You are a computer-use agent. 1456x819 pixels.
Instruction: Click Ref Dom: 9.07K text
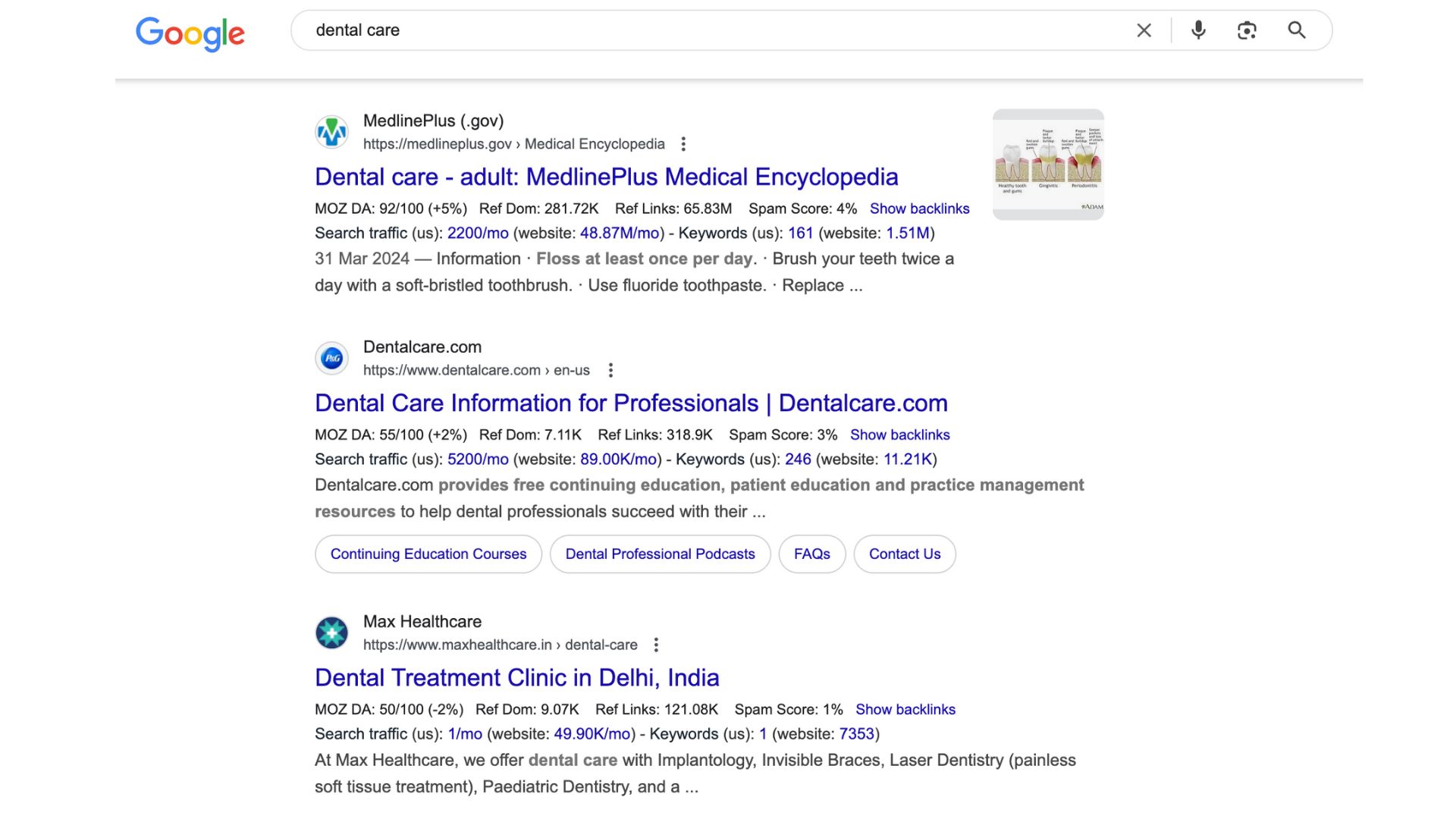pos(527,709)
